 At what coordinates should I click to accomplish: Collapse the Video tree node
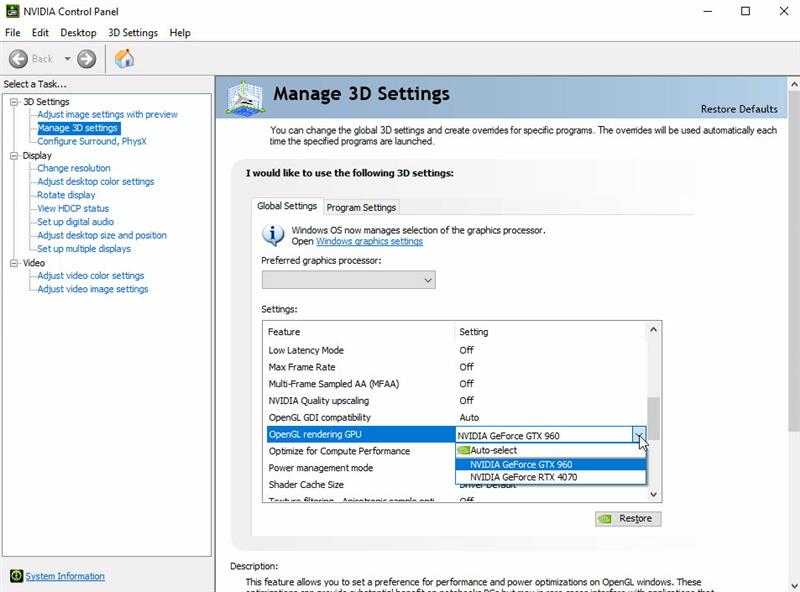pyautogui.click(x=14, y=263)
